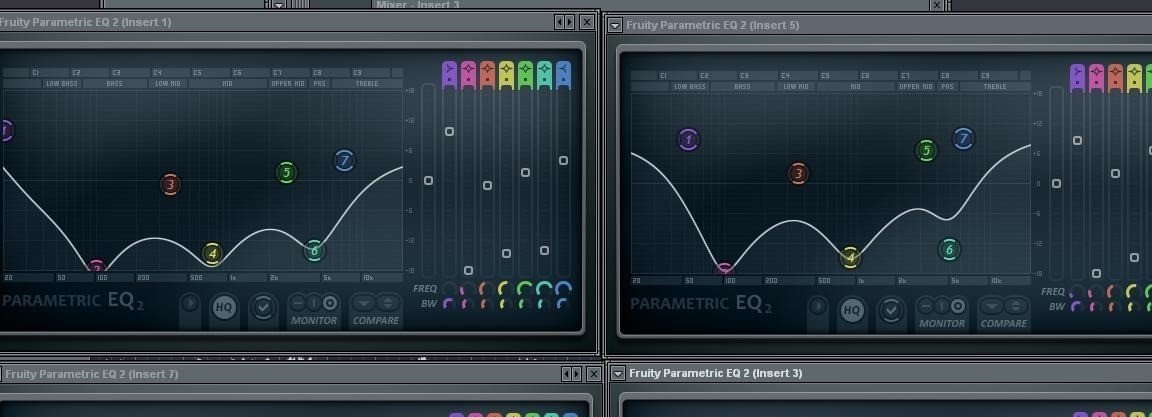
Task: Adjust band 1 gain slider in Insert 1 EQ
Action: click(449, 131)
